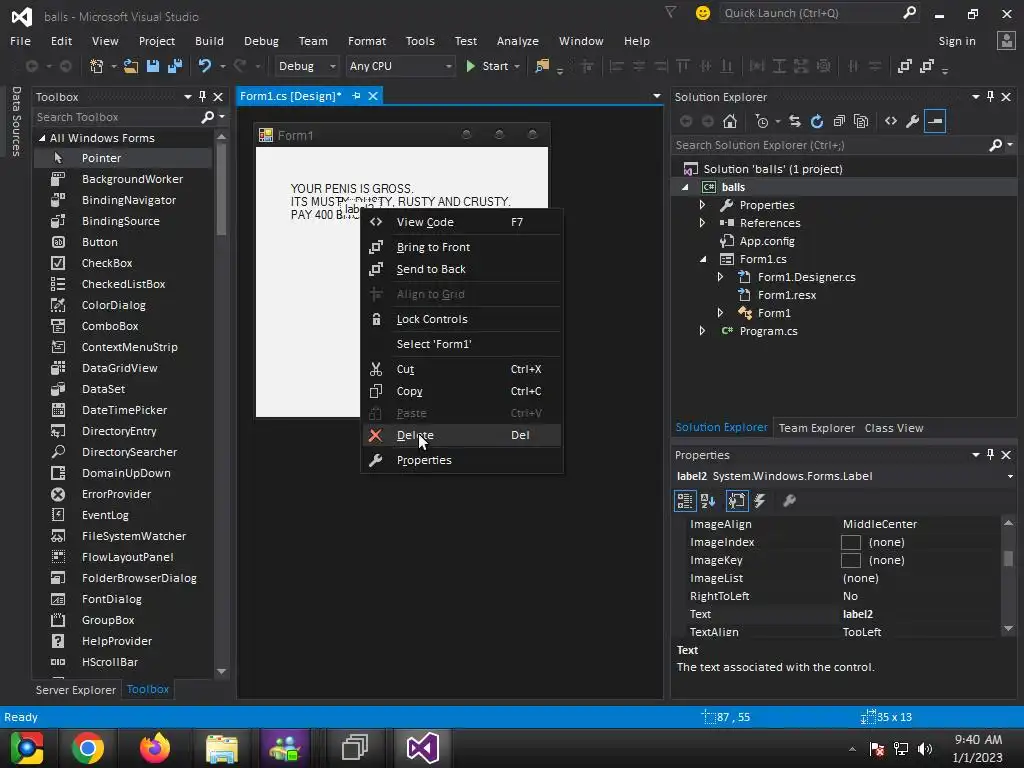Click the Refresh icon in Solution Explorer
Screen dimensions: 1024x768
coord(817,121)
